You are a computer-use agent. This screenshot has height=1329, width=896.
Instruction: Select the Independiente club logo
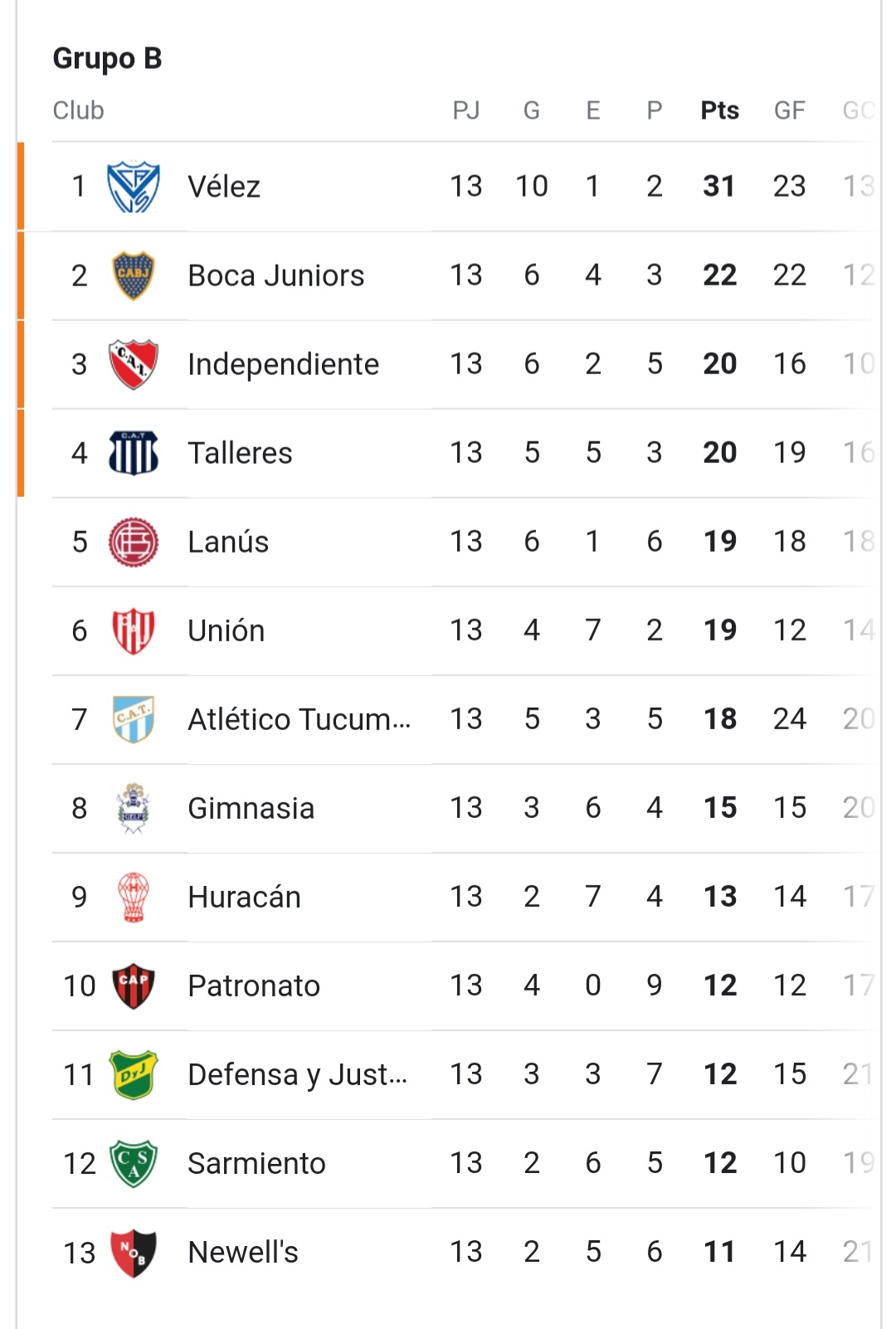pos(134,364)
